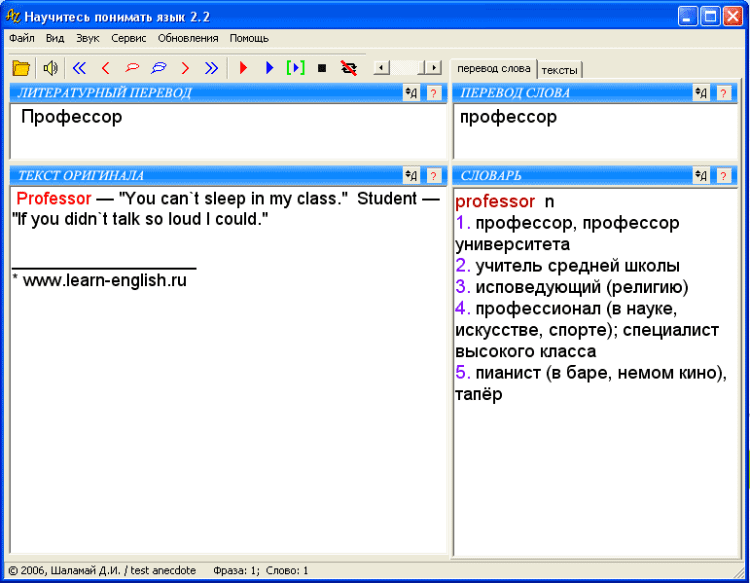Screen dimensions: 750x583
Task: Click font button in СЛОВАРЬ panel header
Action: [x=701, y=176]
